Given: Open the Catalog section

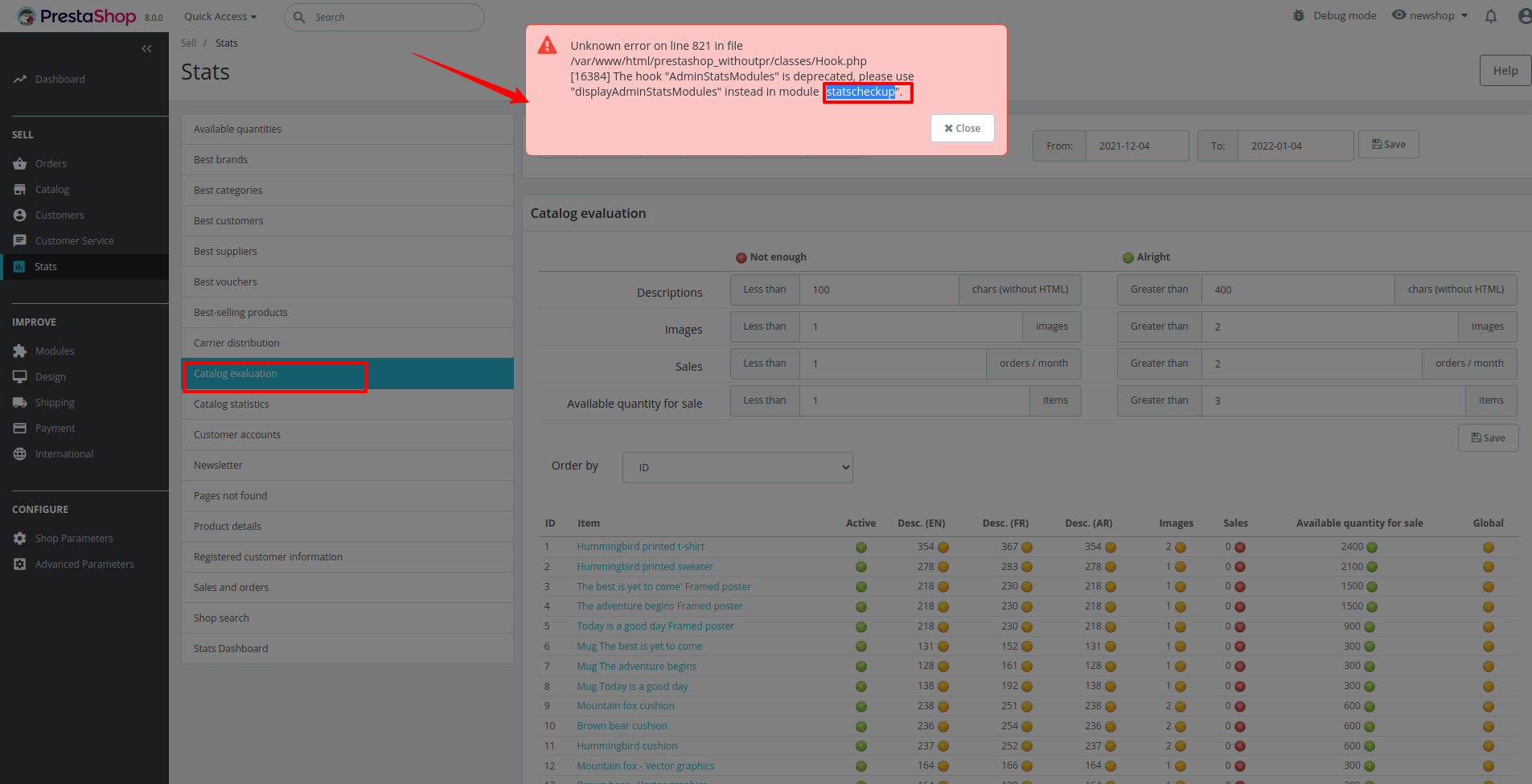Looking at the screenshot, I should click(51, 189).
